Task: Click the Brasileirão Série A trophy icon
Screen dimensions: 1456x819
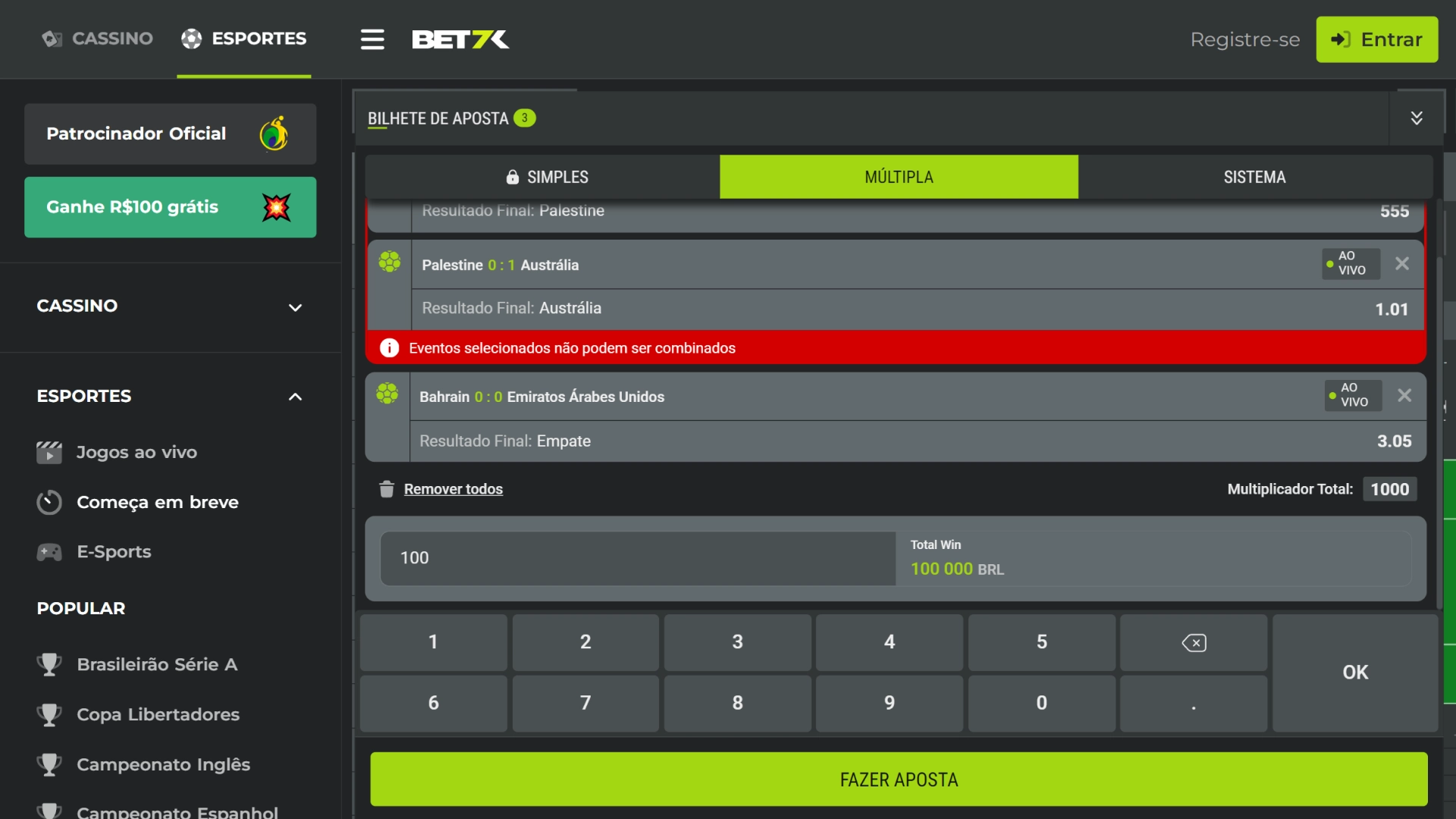Action: (x=49, y=664)
